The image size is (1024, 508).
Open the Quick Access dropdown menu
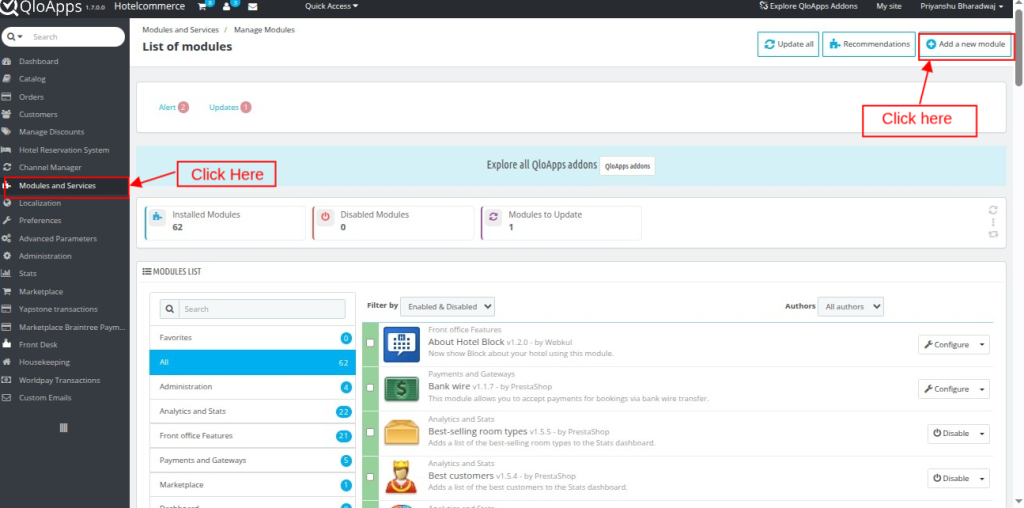pyautogui.click(x=331, y=6)
